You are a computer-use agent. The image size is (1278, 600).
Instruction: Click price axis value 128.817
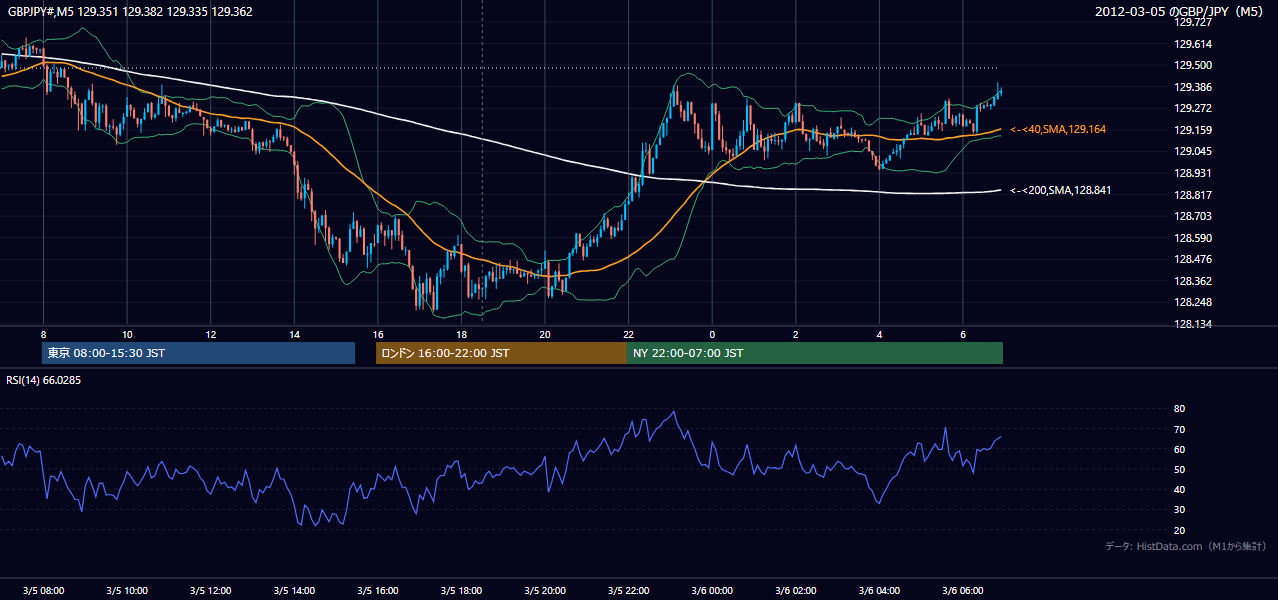(1192, 195)
